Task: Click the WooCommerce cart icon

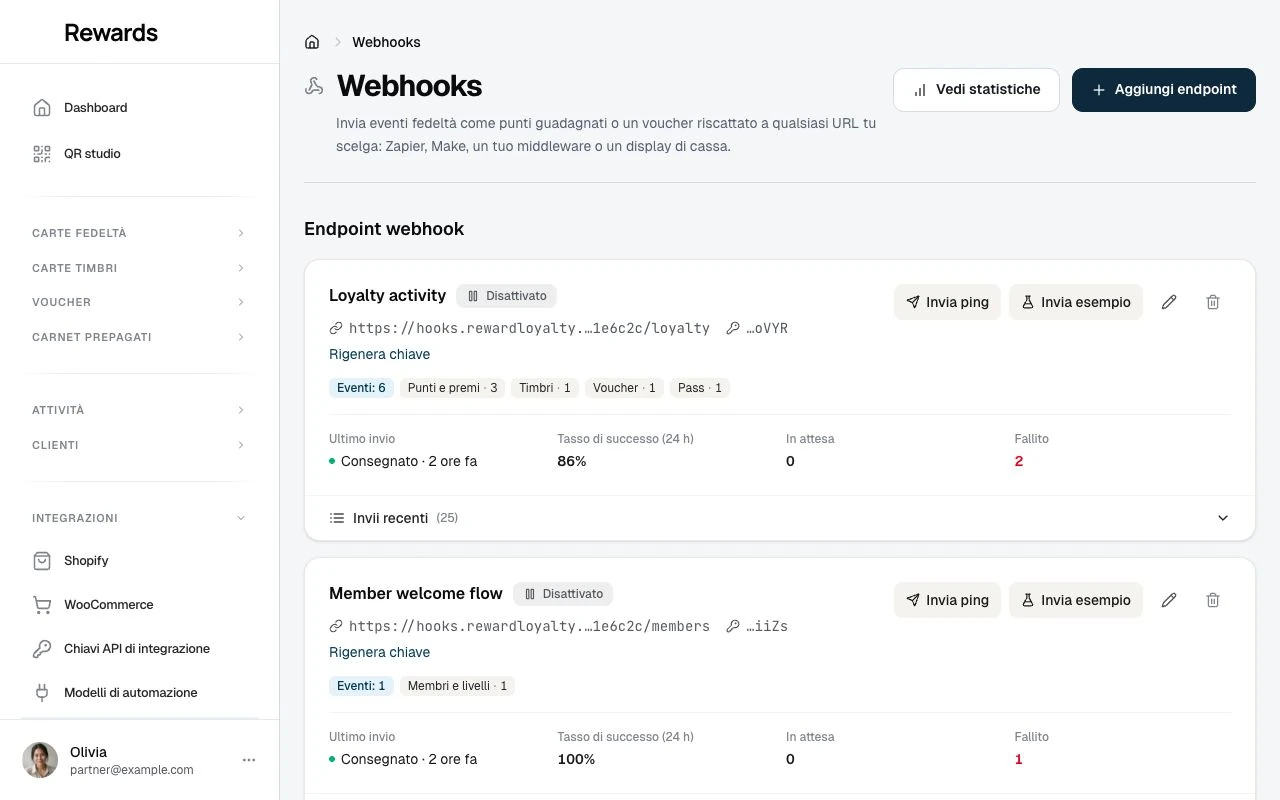Action: click(x=42, y=605)
